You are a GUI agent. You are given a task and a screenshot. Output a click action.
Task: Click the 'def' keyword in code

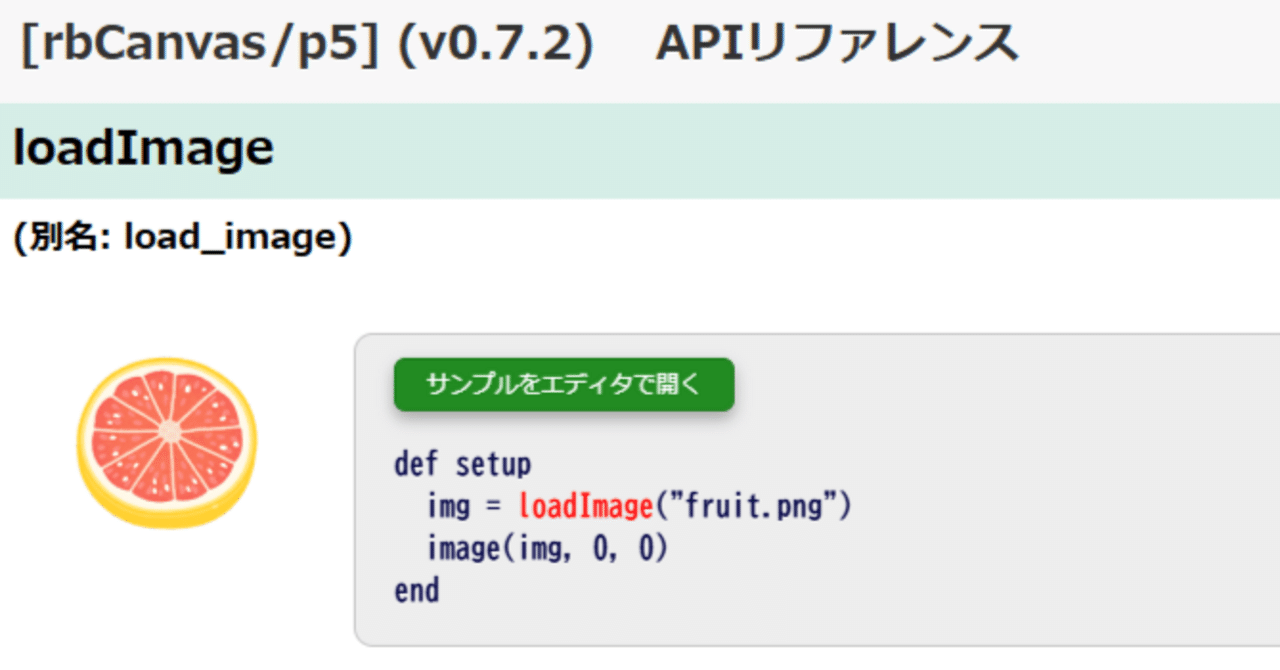click(x=416, y=465)
